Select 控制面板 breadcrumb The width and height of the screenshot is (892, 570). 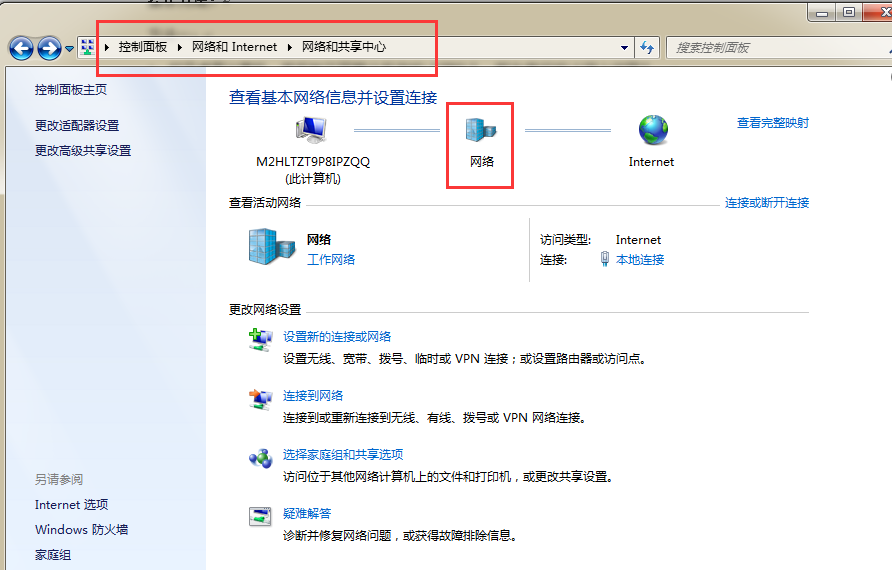point(143,47)
